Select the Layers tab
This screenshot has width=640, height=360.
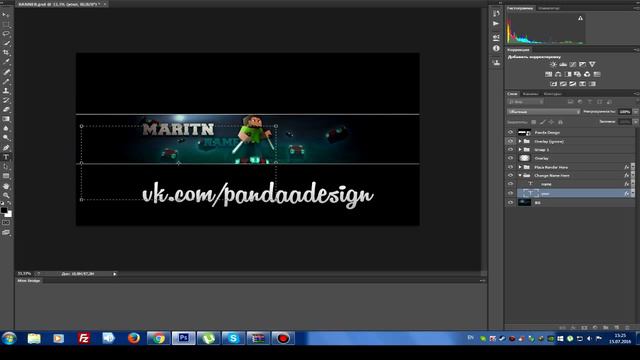pos(513,94)
